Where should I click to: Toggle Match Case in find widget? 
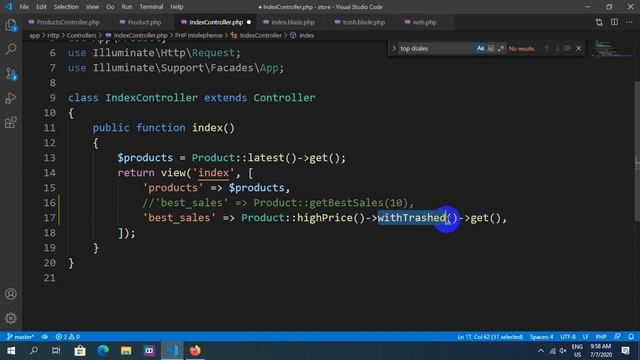pyautogui.click(x=480, y=49)
